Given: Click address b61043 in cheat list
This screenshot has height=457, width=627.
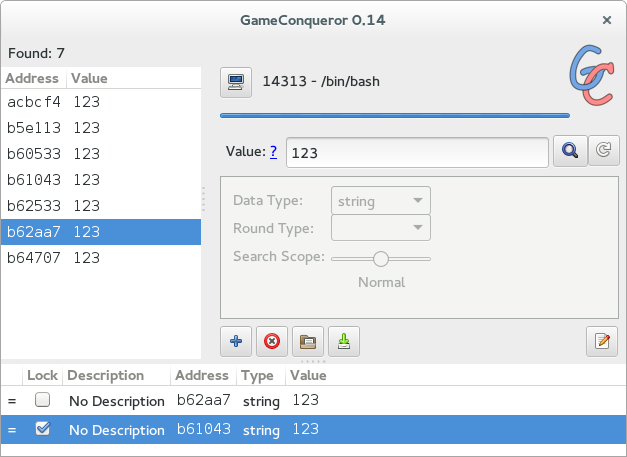Looking at the screenshot, I should coord(204,429).
